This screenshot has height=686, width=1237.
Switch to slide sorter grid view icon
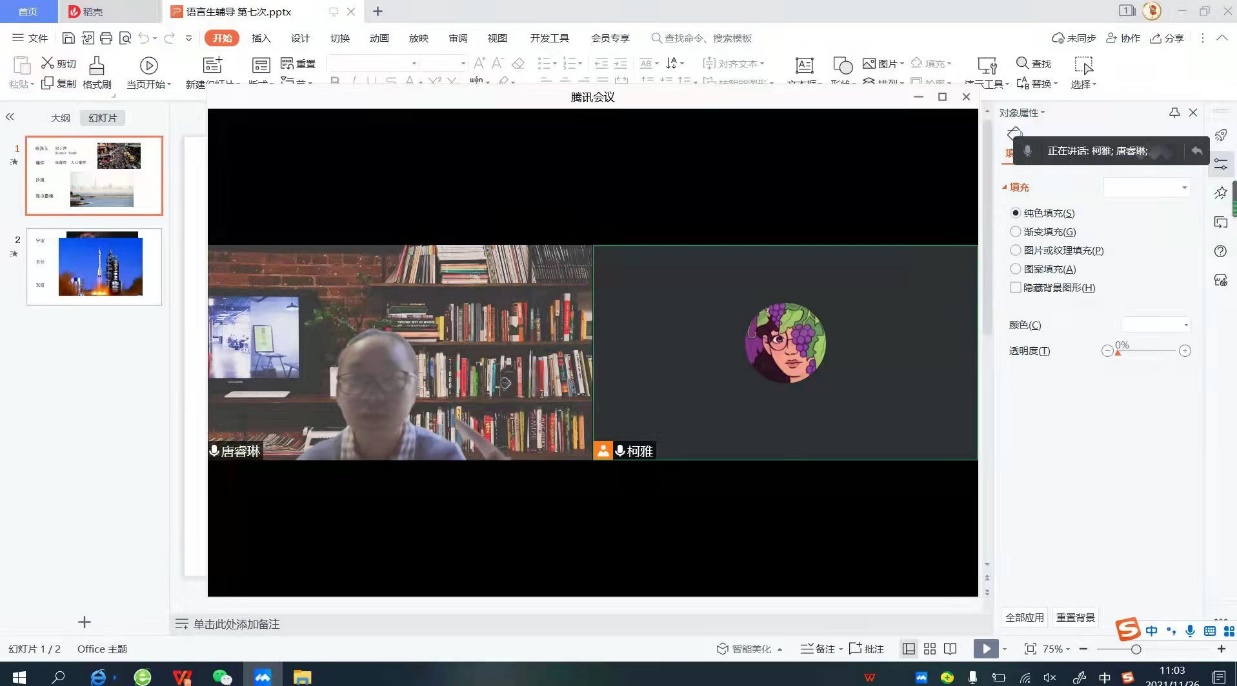(929, 649)
